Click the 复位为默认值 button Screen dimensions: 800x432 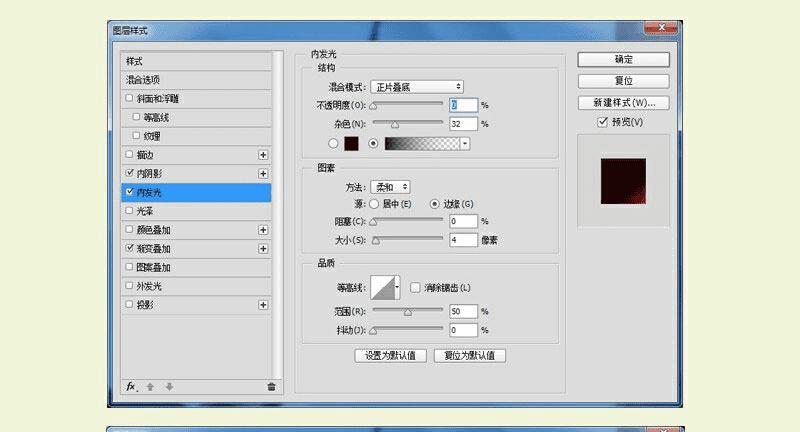[469, 355]
